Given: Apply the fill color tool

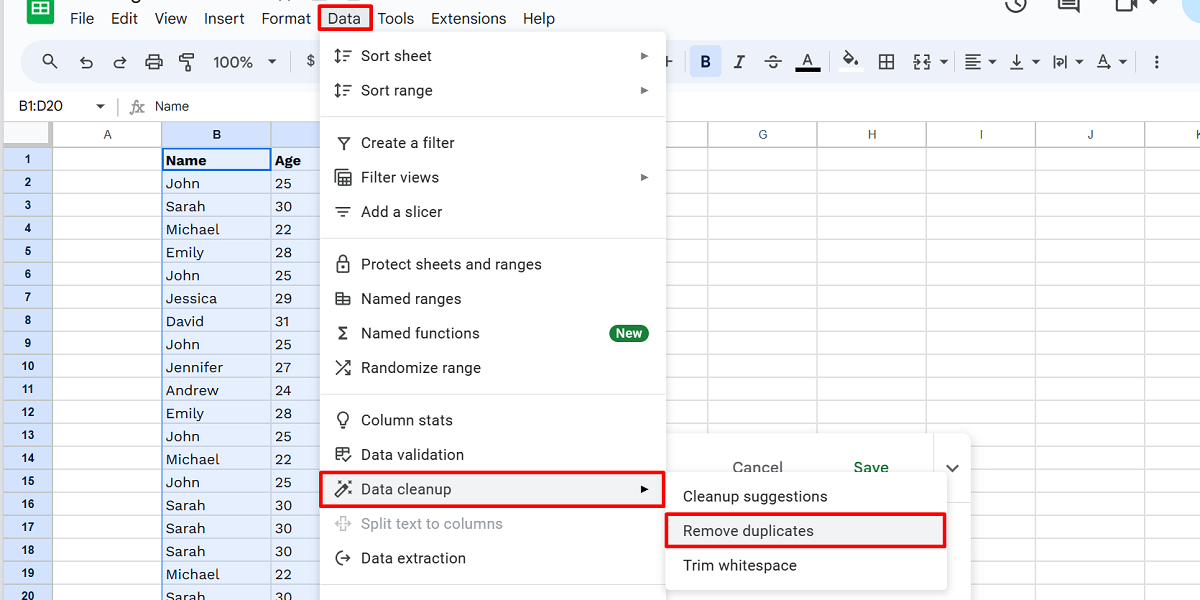Looking at the screenshot, I should [850, 61].
